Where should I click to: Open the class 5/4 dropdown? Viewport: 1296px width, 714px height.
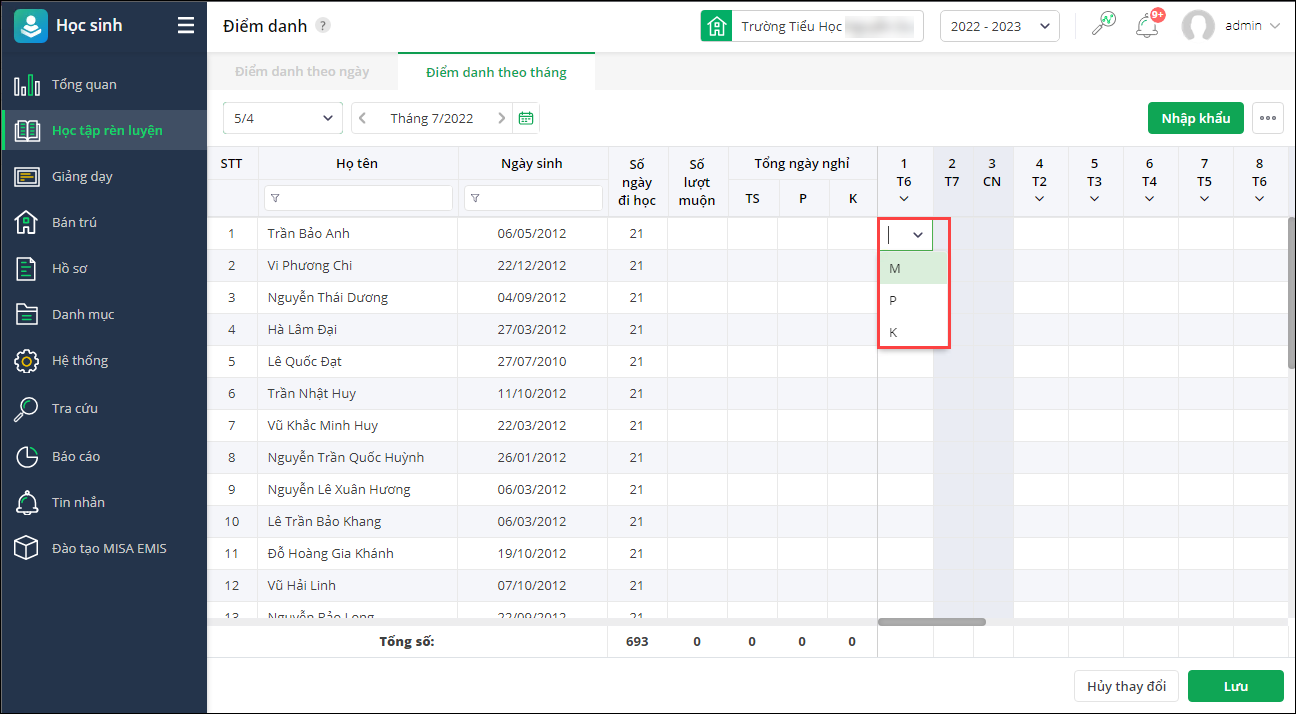pos(283,118)
